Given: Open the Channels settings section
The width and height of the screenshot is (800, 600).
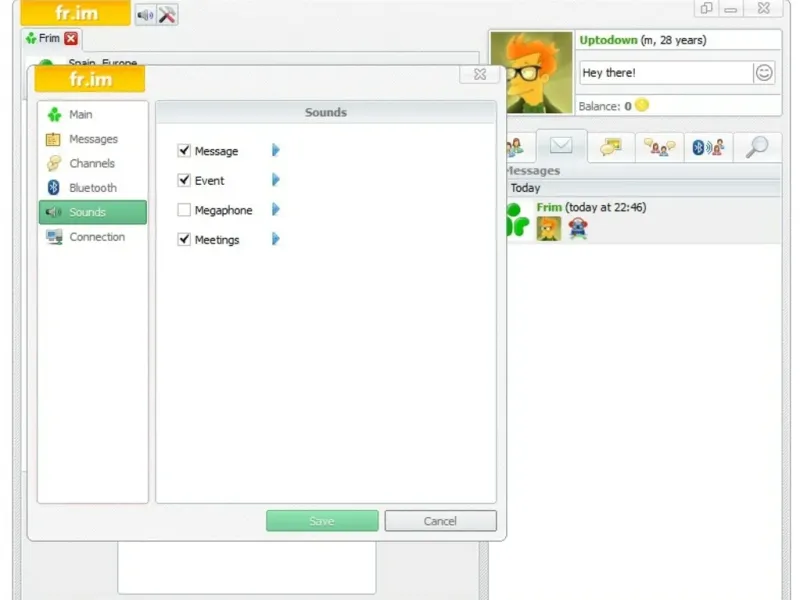Looking at the screenshot, I should click(x=93, y=163).
